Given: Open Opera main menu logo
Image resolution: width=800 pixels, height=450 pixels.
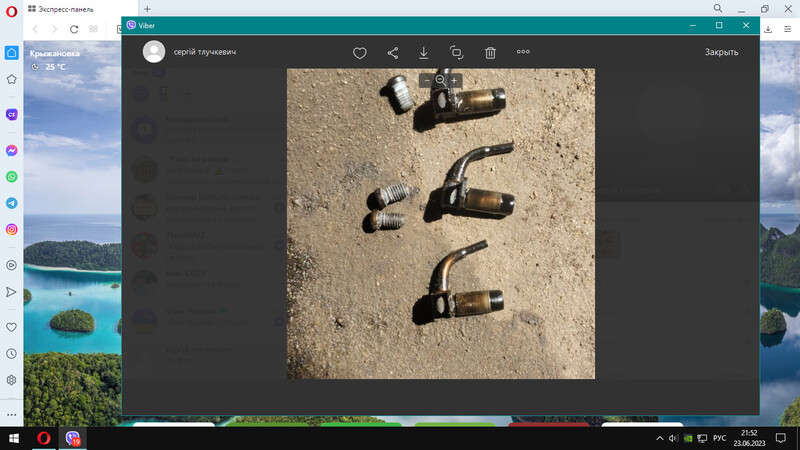Looking at the screenshot, I should pos(11,11).
